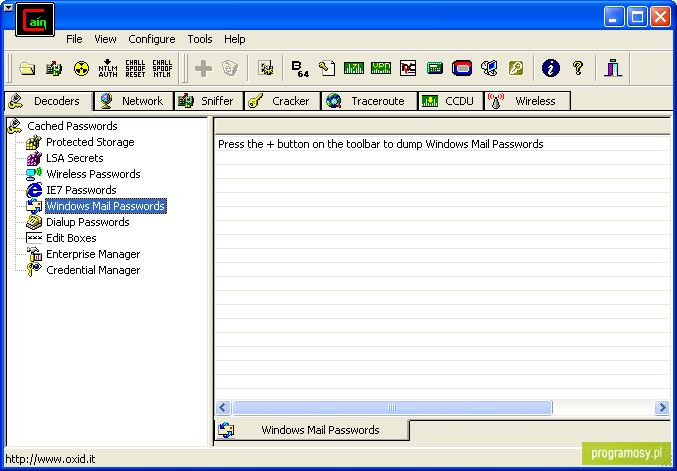The width and height of the screenshot is (677, 471).
Task: Maximize the Cain window
Action: coord(637,17)
